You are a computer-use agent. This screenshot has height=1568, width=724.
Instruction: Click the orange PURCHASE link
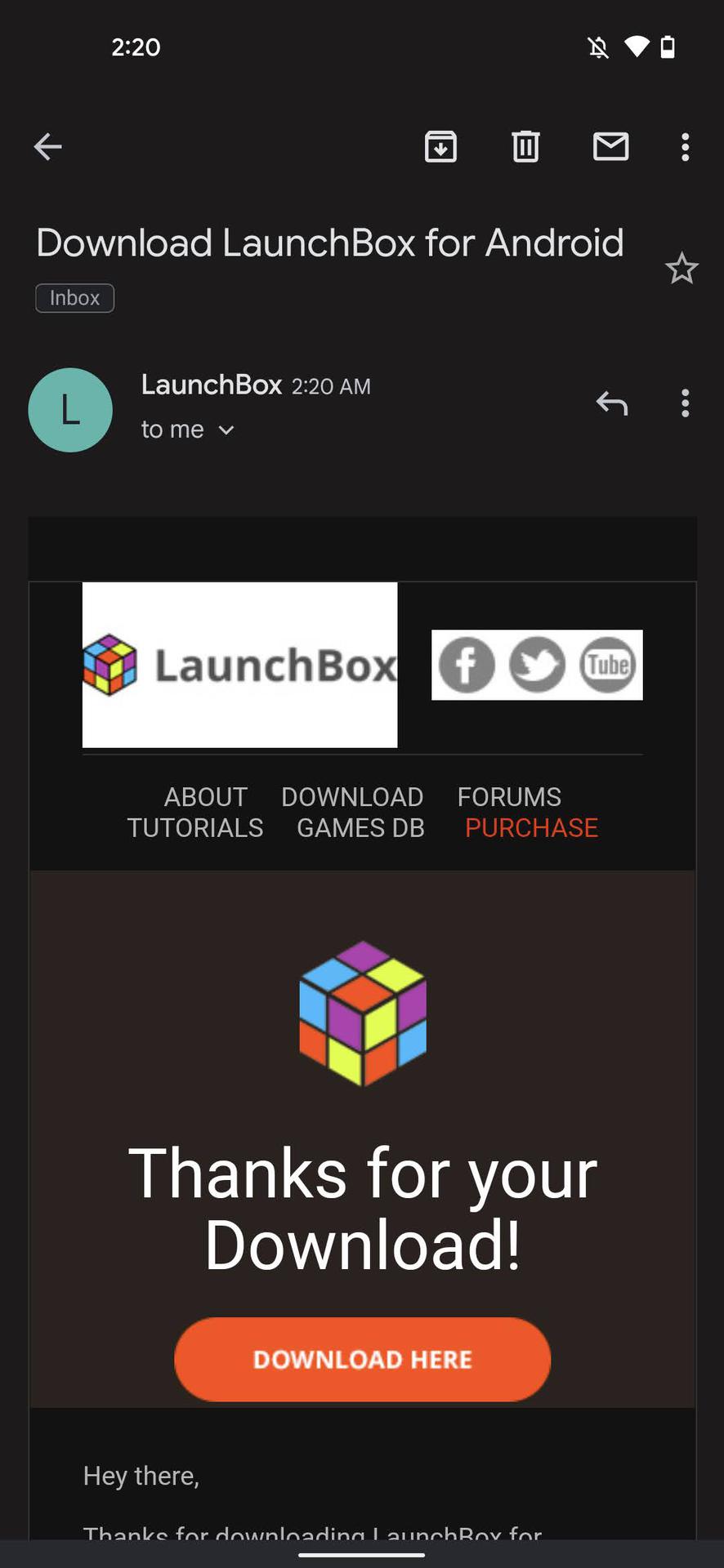pyautogui.click(x=531, y=828)
